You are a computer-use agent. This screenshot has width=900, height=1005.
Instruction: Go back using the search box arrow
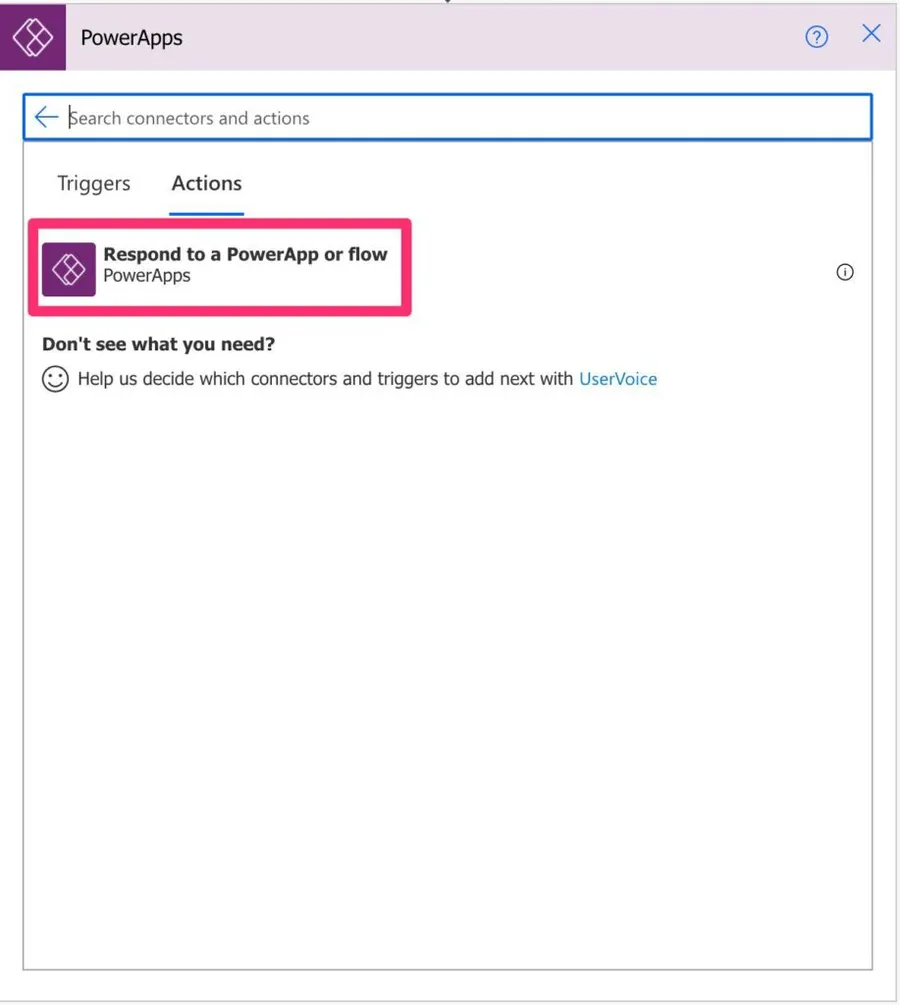click(x=46, y=118)
